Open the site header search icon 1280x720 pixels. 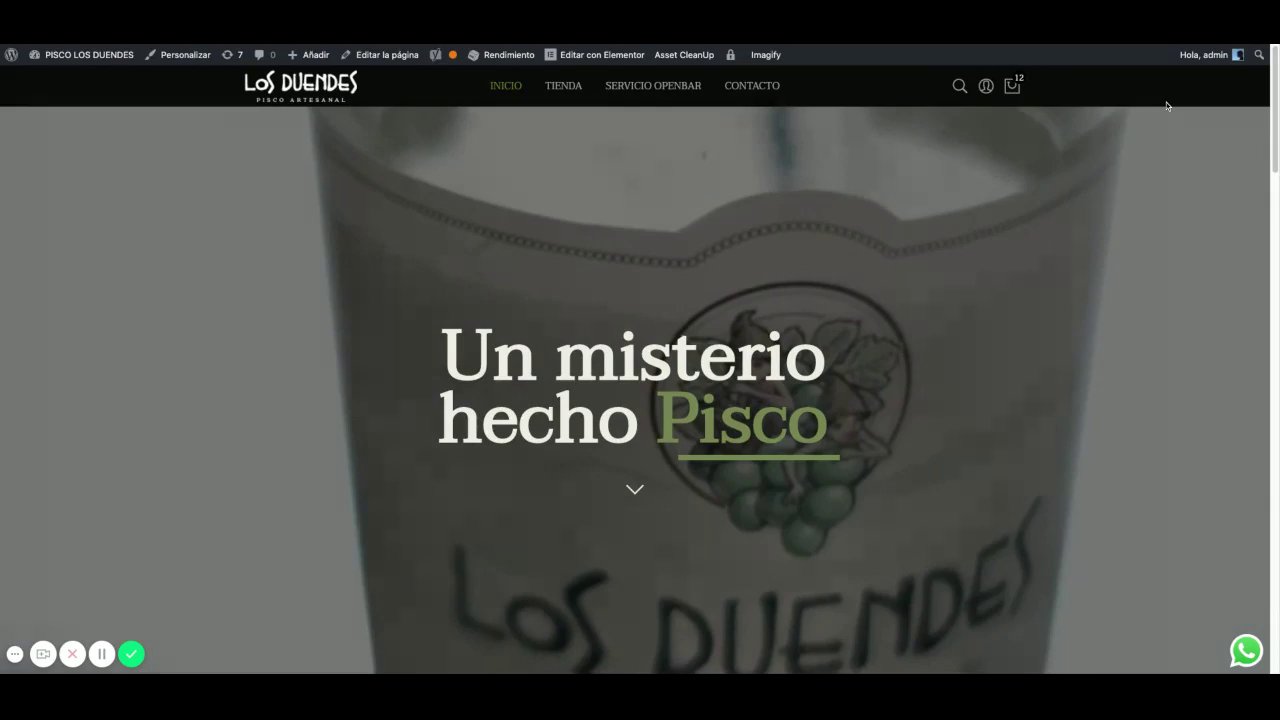960,86
